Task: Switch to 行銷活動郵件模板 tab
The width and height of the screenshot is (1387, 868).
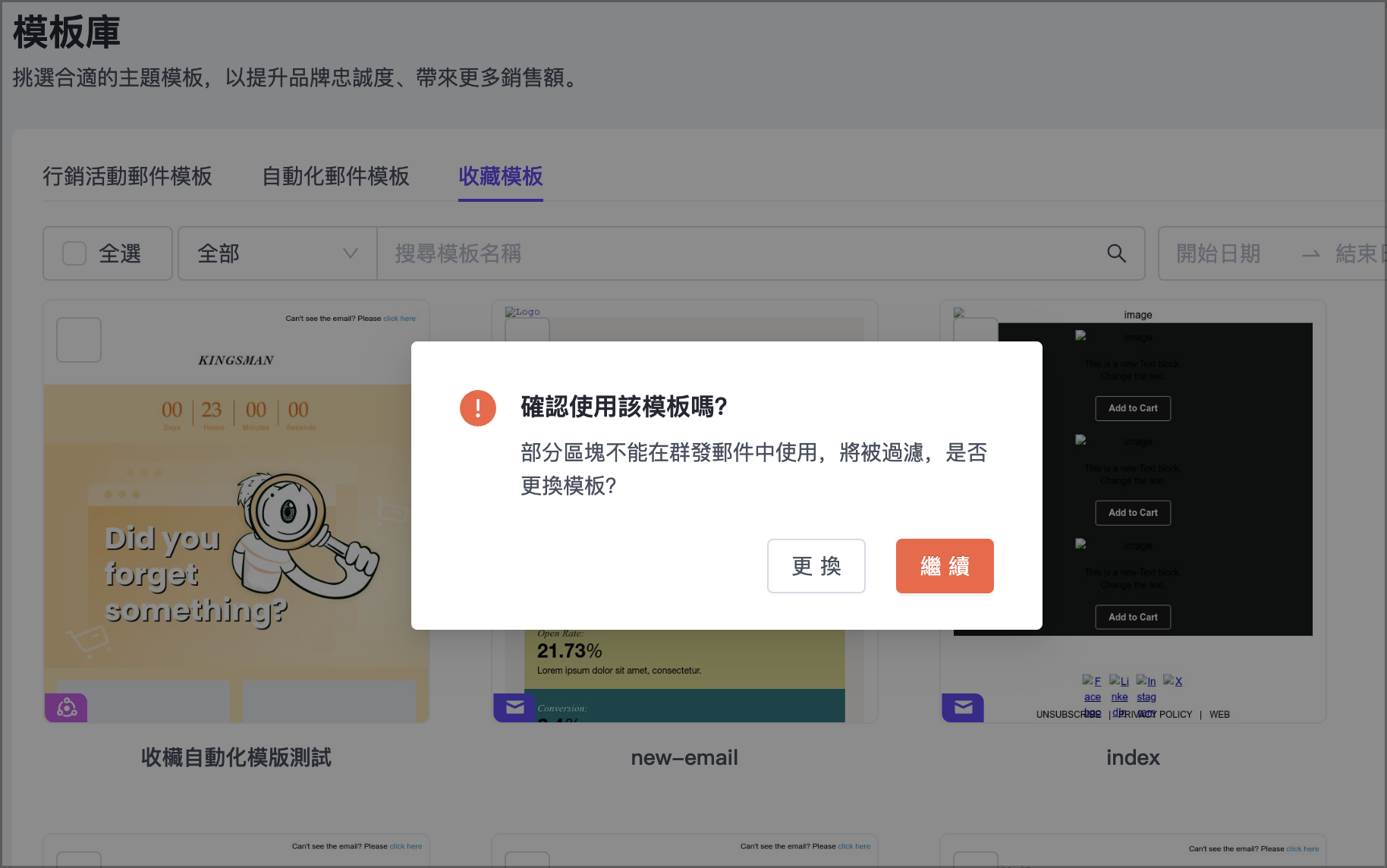Action: tap(127, 176)
